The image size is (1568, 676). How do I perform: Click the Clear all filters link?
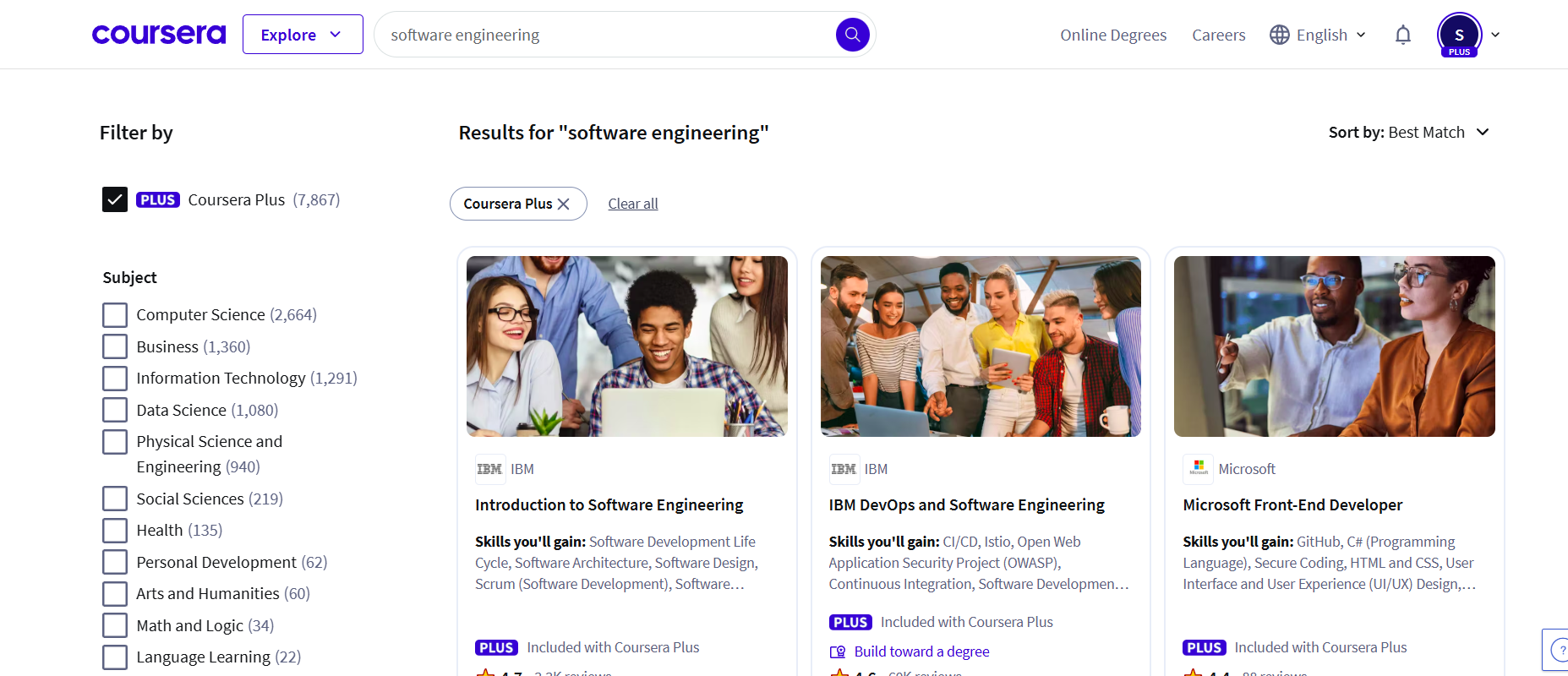click(632, 204)
